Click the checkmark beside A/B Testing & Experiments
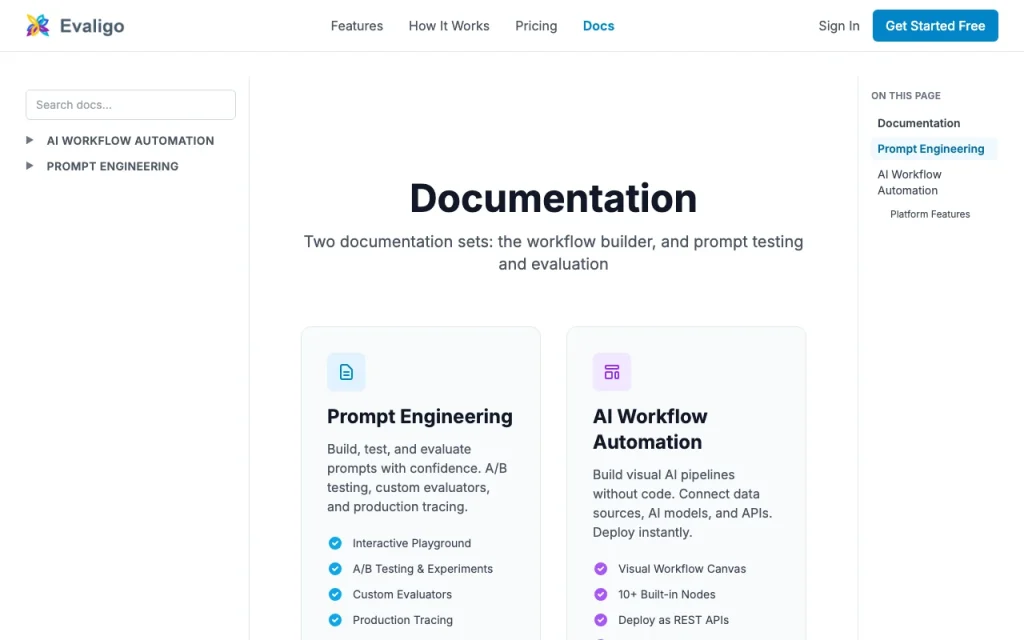1024x640 pixels. click(335, 569)
